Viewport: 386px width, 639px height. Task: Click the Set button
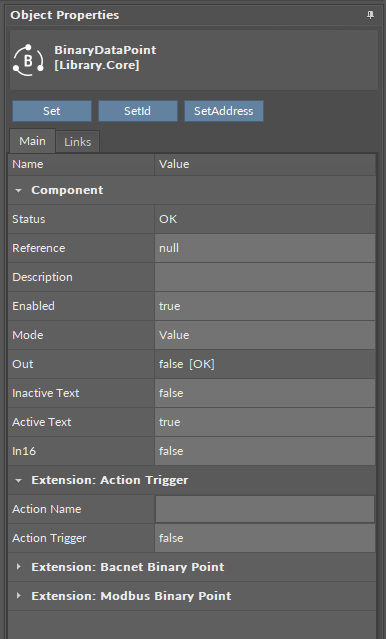click(52, 111)
